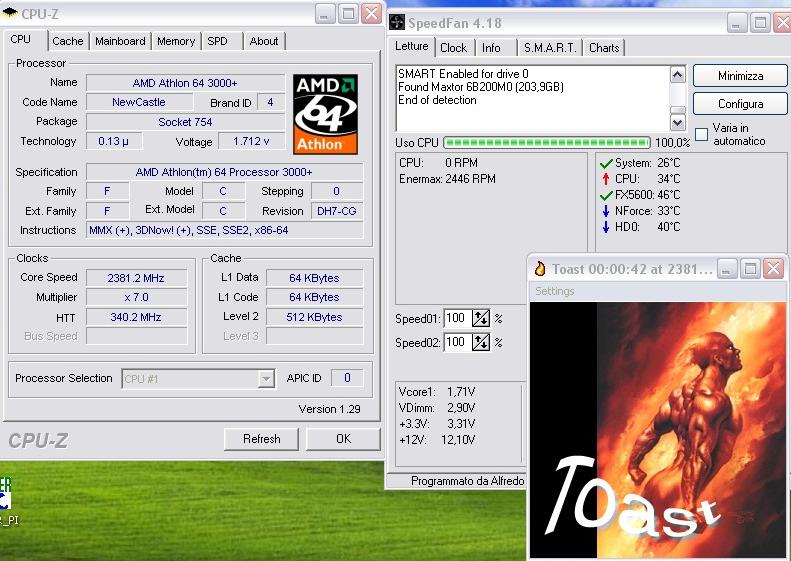Viewport: 791px width, 561px height.
Task: Open the S.M.A.R.T. tab in SpeedFan
Action: click(x=550, y=48)
